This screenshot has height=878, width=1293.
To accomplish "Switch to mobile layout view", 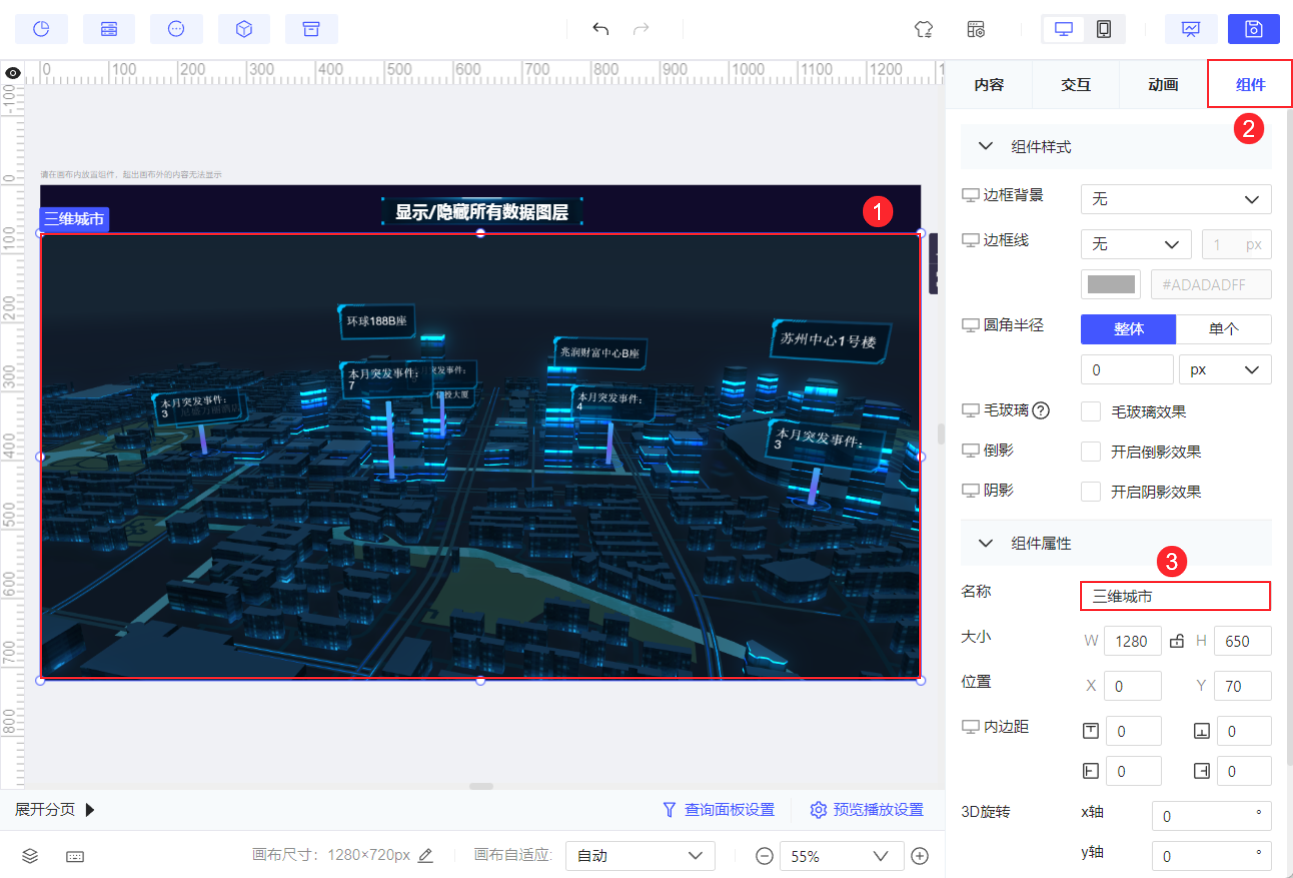I will tap(1104, 29).
